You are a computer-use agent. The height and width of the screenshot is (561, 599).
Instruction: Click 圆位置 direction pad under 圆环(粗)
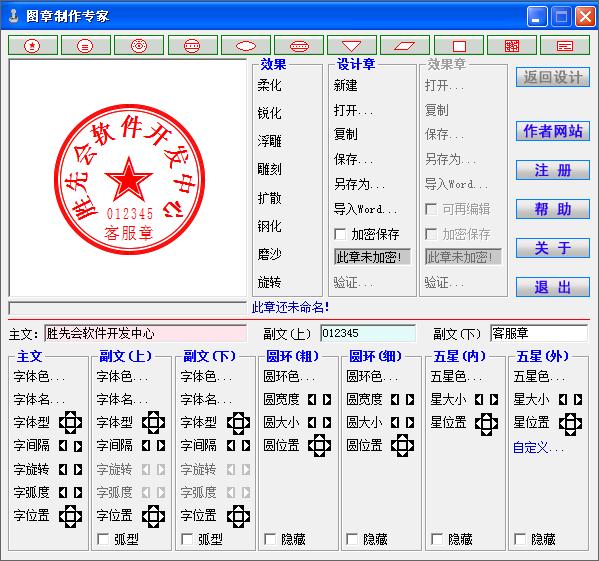click(320, 445)
